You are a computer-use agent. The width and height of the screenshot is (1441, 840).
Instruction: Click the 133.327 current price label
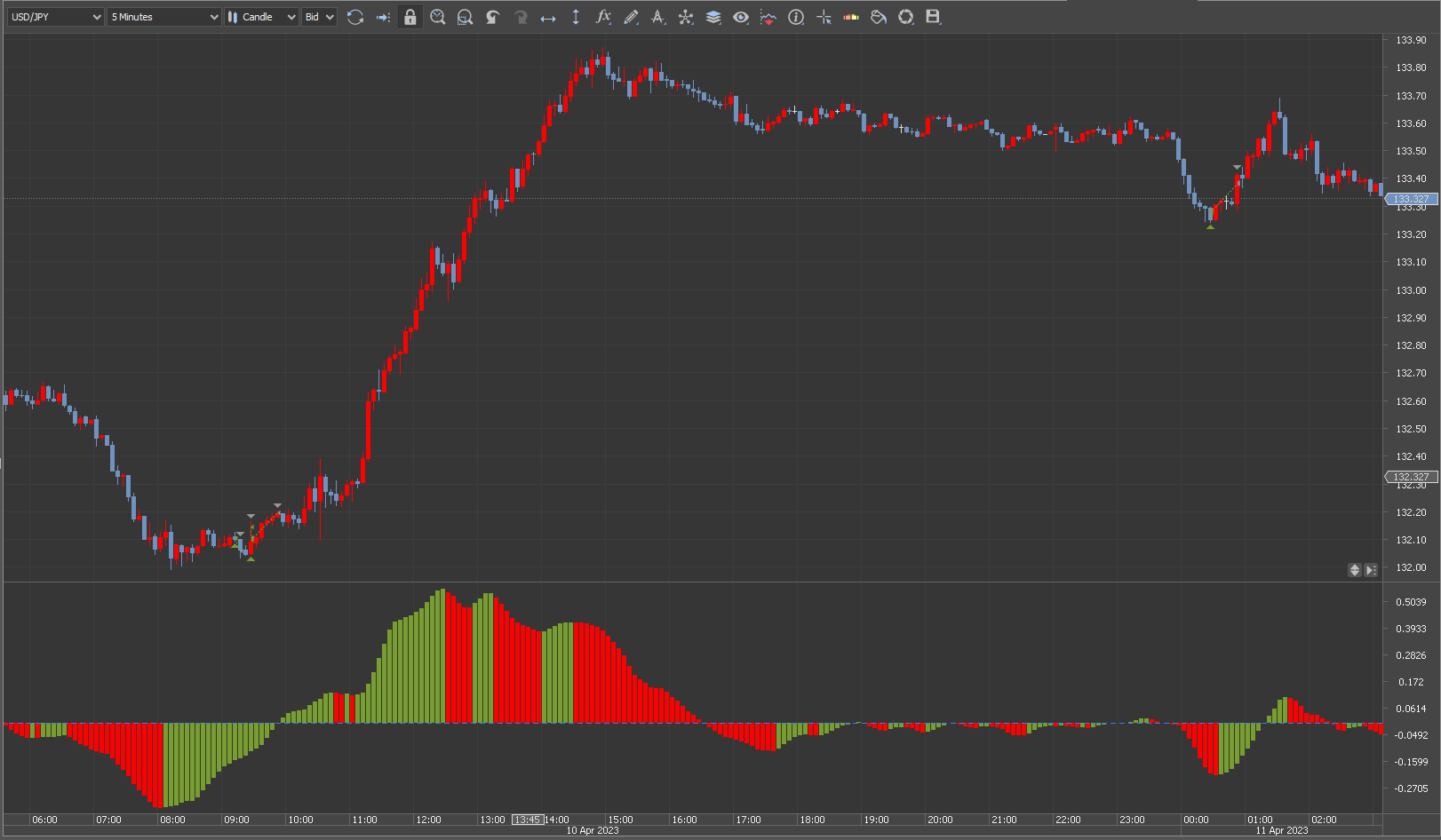(x=1411, y=199)
